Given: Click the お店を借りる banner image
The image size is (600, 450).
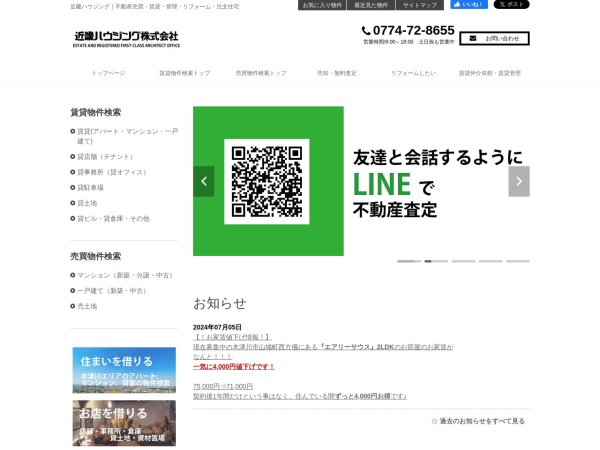Looking at the screenshot, I should (124, 423).
